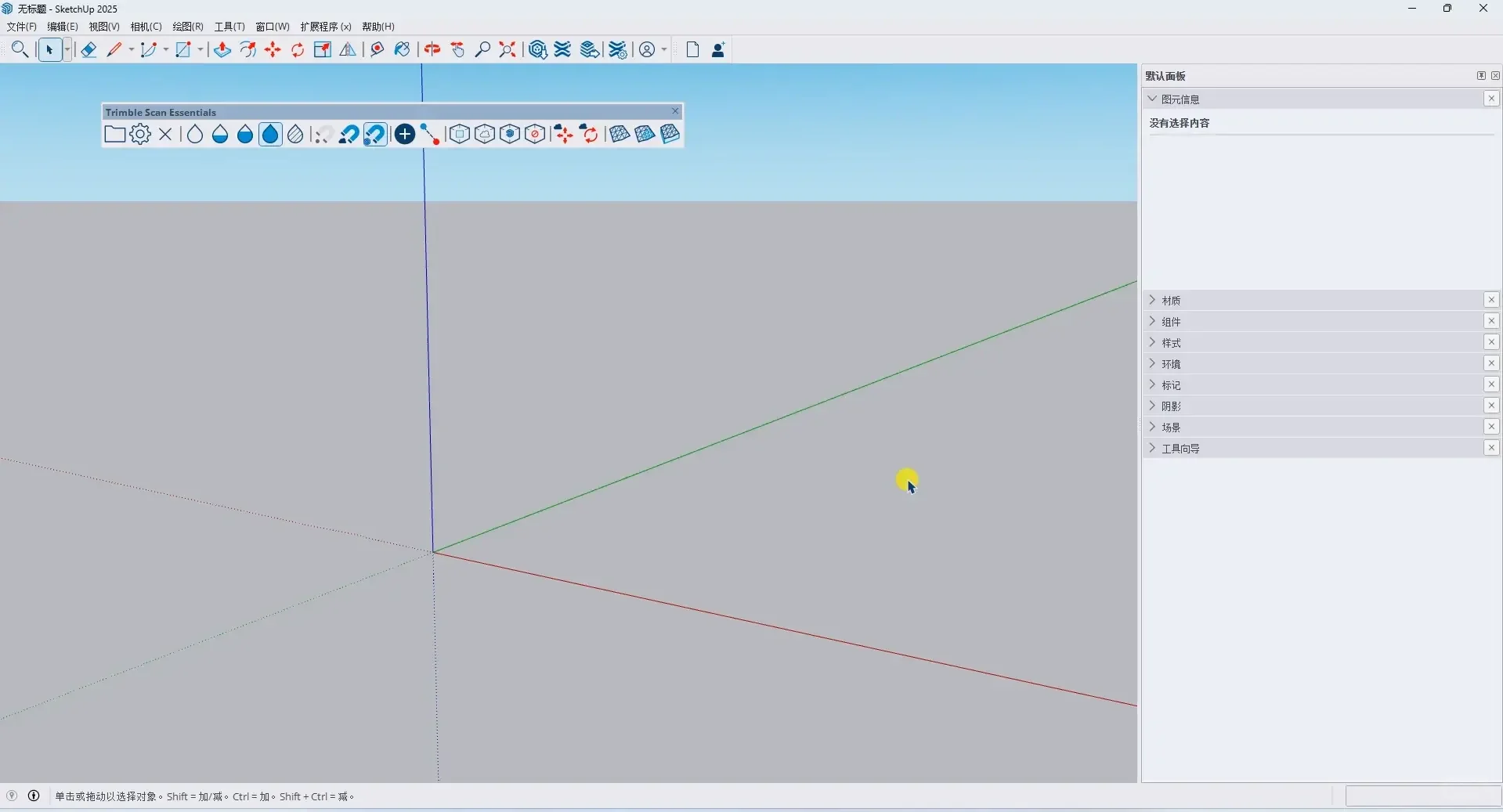Select the point-to-point line tool in Scan Essentials

[430, 135]
